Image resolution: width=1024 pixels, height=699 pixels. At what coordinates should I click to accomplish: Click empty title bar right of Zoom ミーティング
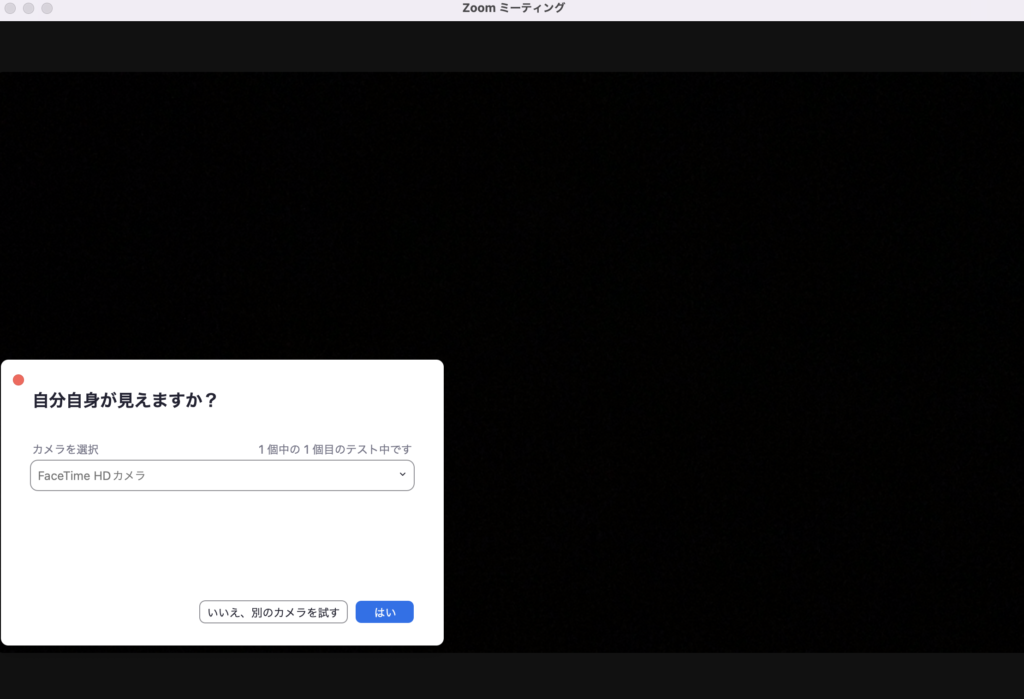point(800,8)
